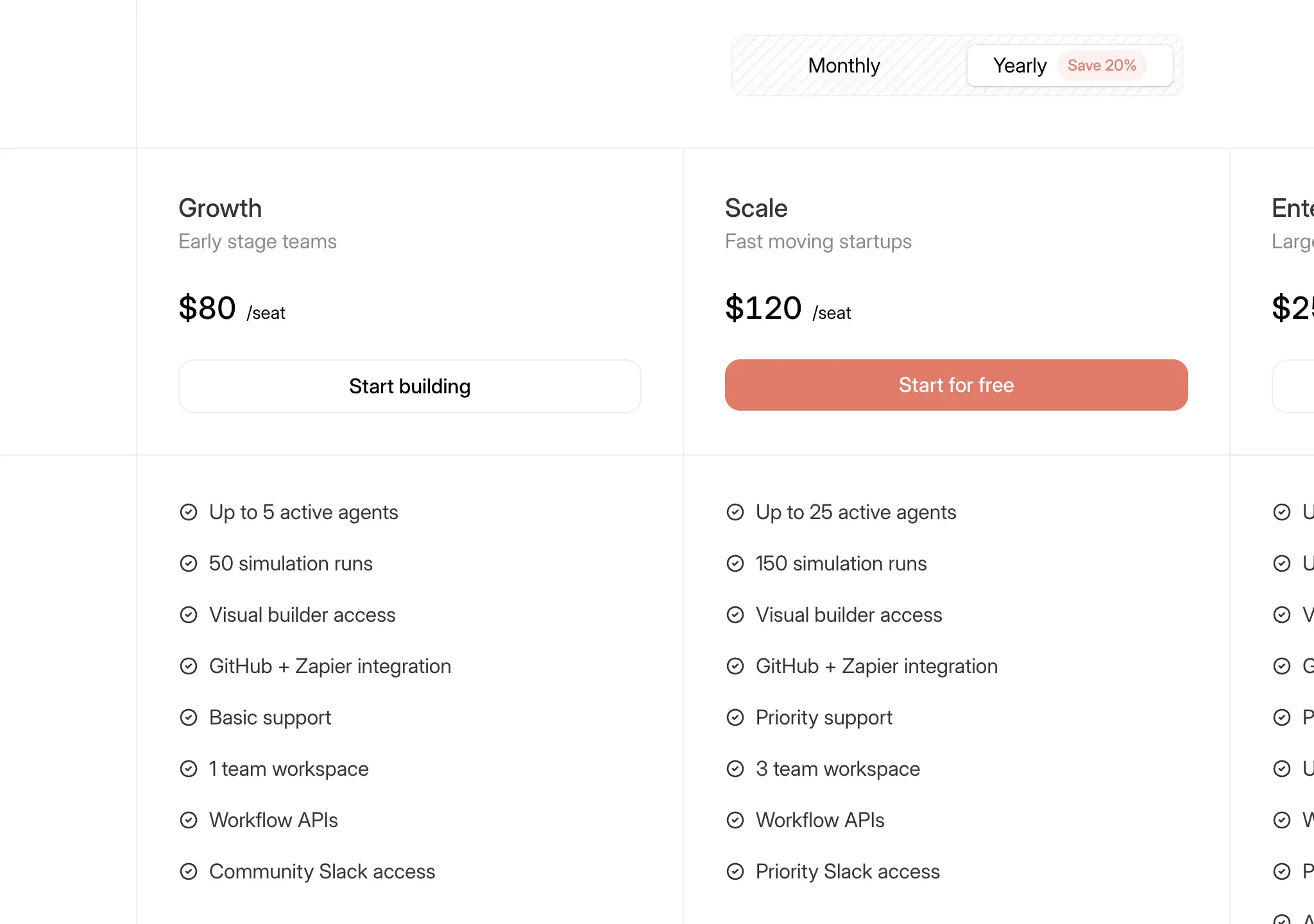Click the $120 per seat price
1314x924 pixels.
[787, 309]
